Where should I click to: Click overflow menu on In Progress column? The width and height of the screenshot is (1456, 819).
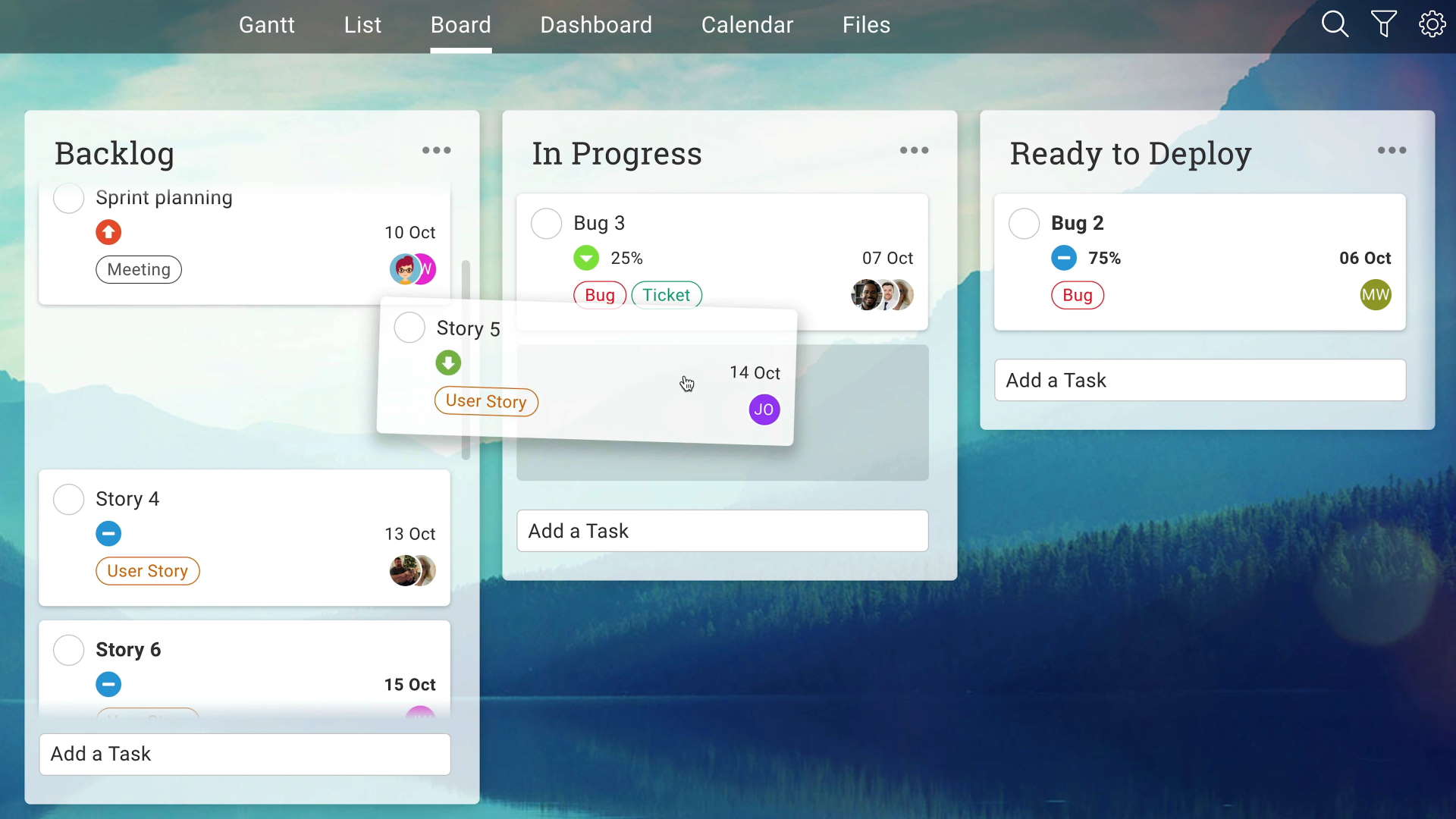(x=910, y=151)
